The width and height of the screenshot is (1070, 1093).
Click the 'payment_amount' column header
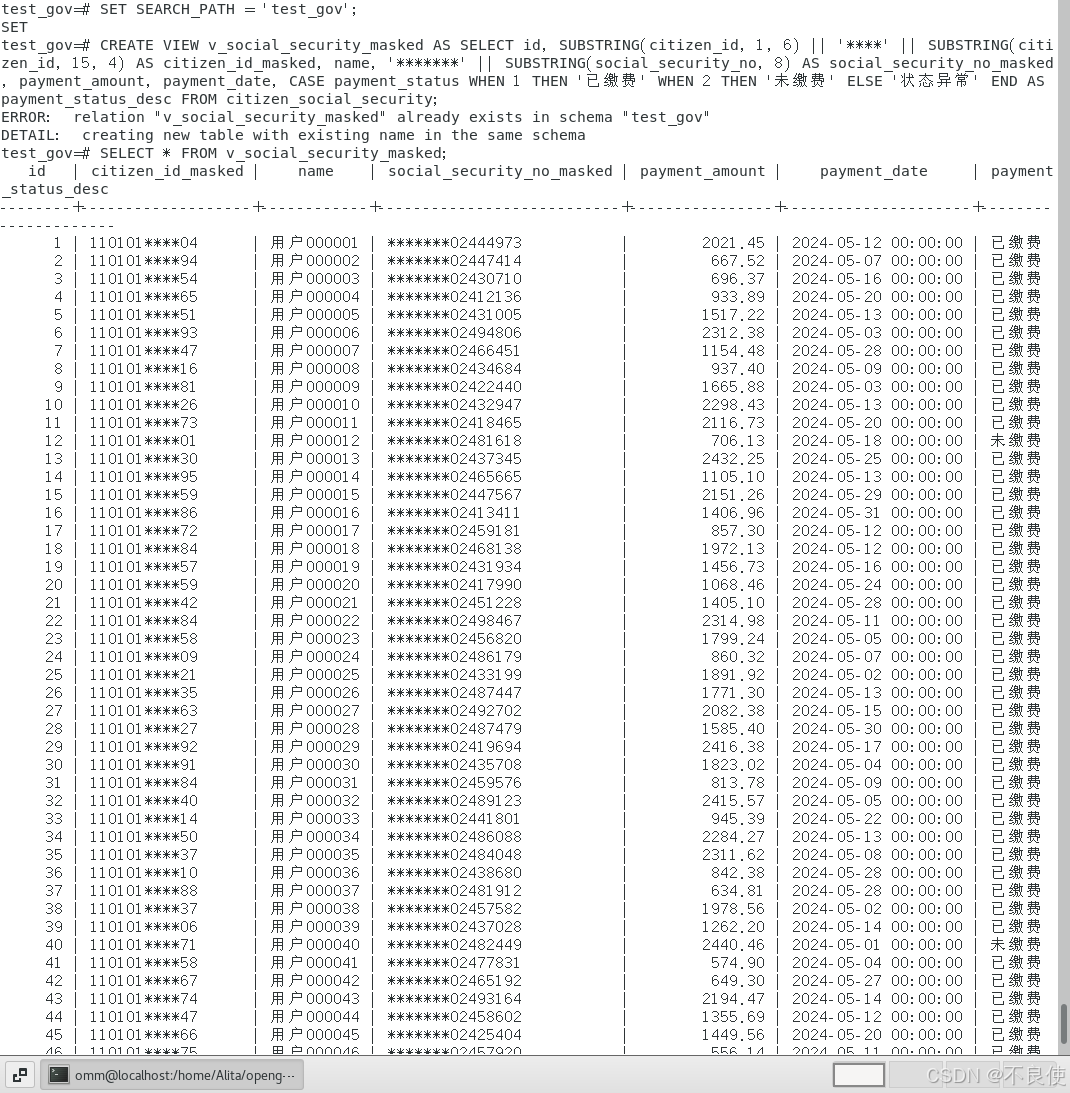click(x=703, y=171)
